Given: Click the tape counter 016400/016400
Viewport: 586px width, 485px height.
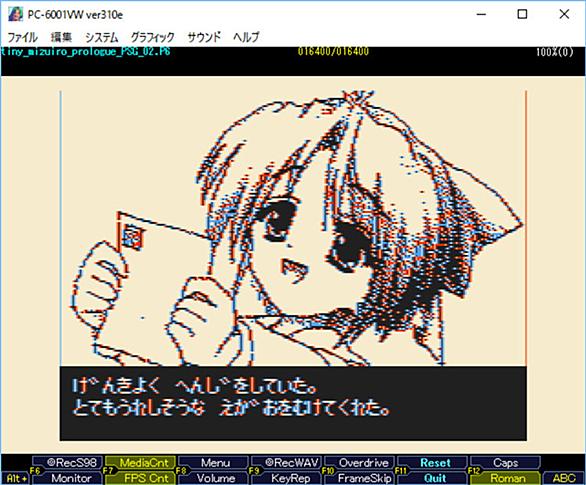Looking at the screenshot, I should coord(333,51).
